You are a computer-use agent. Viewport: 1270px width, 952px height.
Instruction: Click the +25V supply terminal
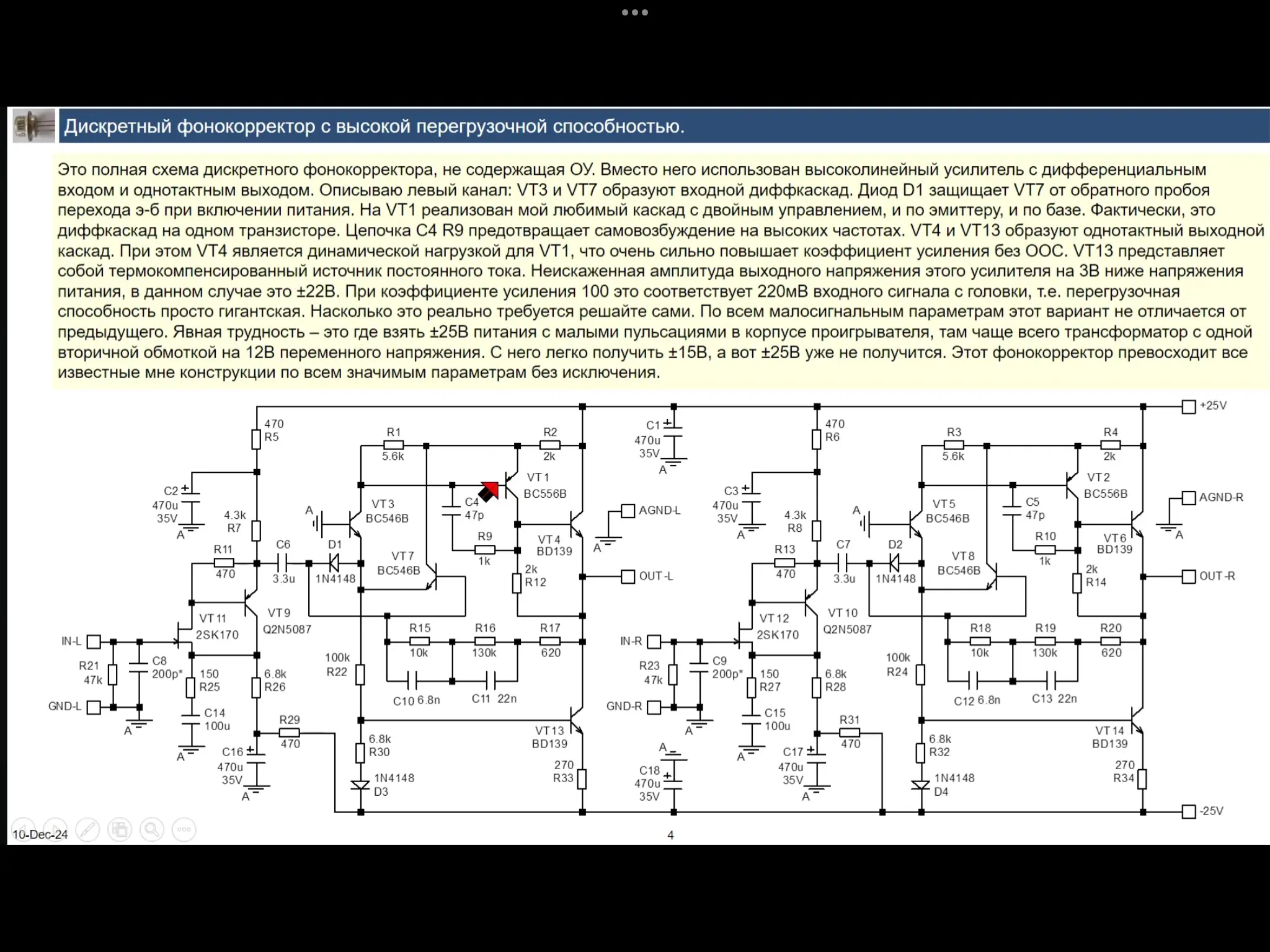pos(1189,407)
